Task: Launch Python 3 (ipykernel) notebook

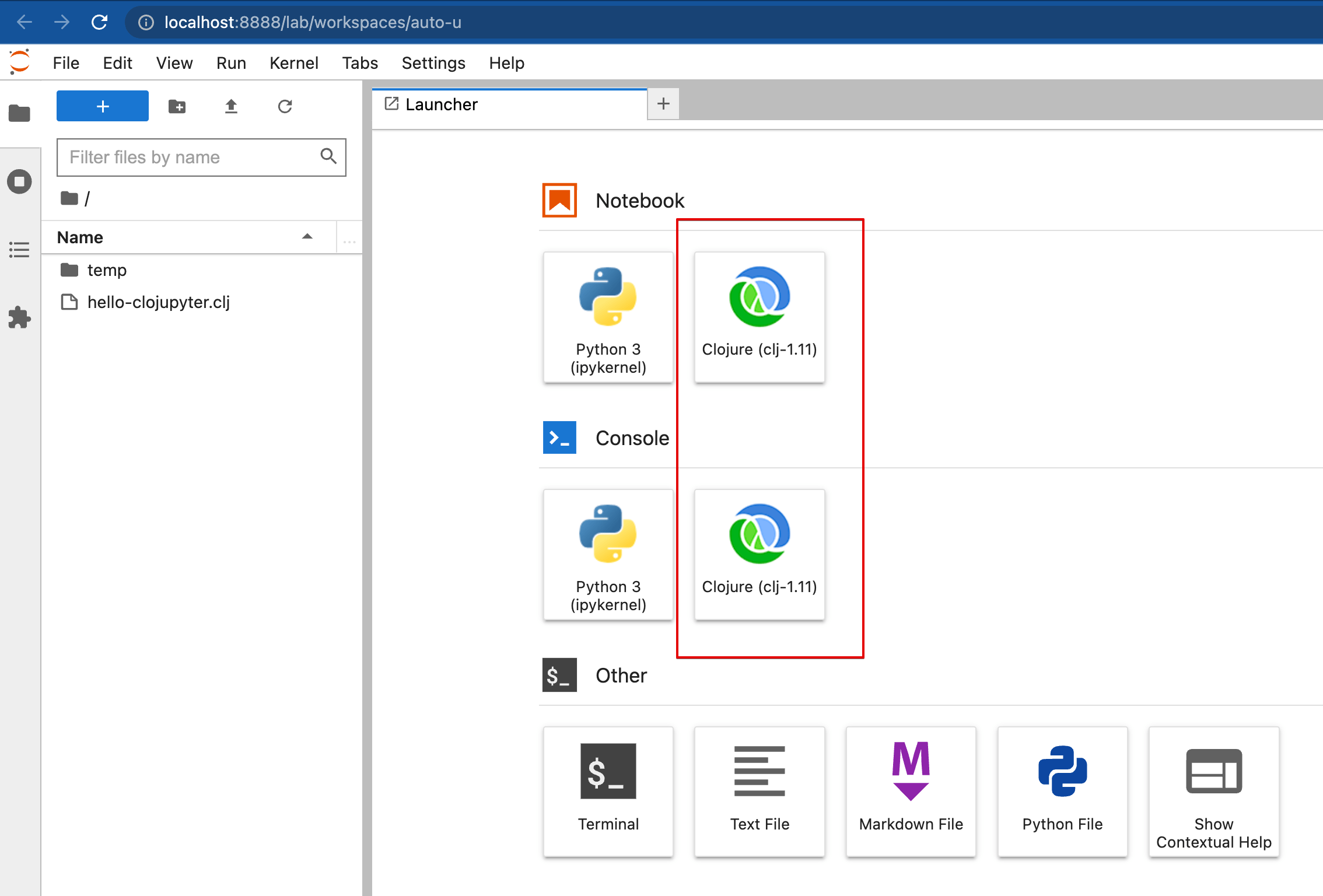Action: [608, 317]
